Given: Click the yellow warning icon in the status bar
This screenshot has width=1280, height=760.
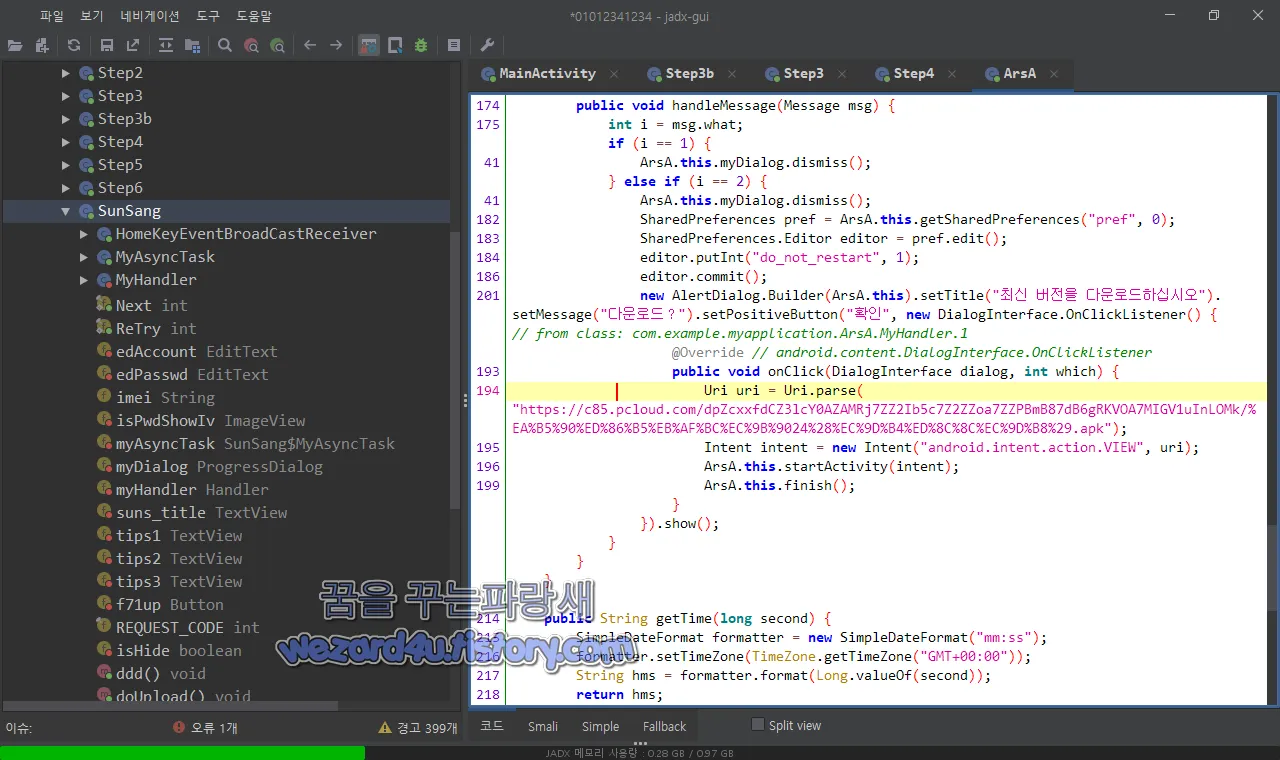Looking at the screenshot, I should (x=385, y=728).
